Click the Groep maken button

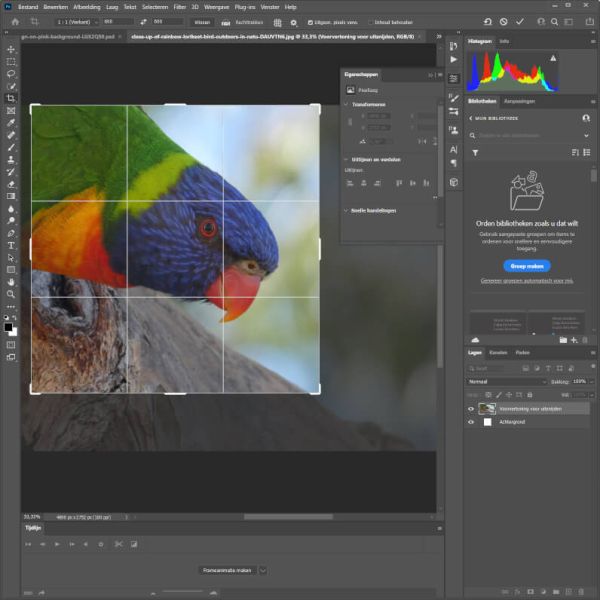[526, 266]
